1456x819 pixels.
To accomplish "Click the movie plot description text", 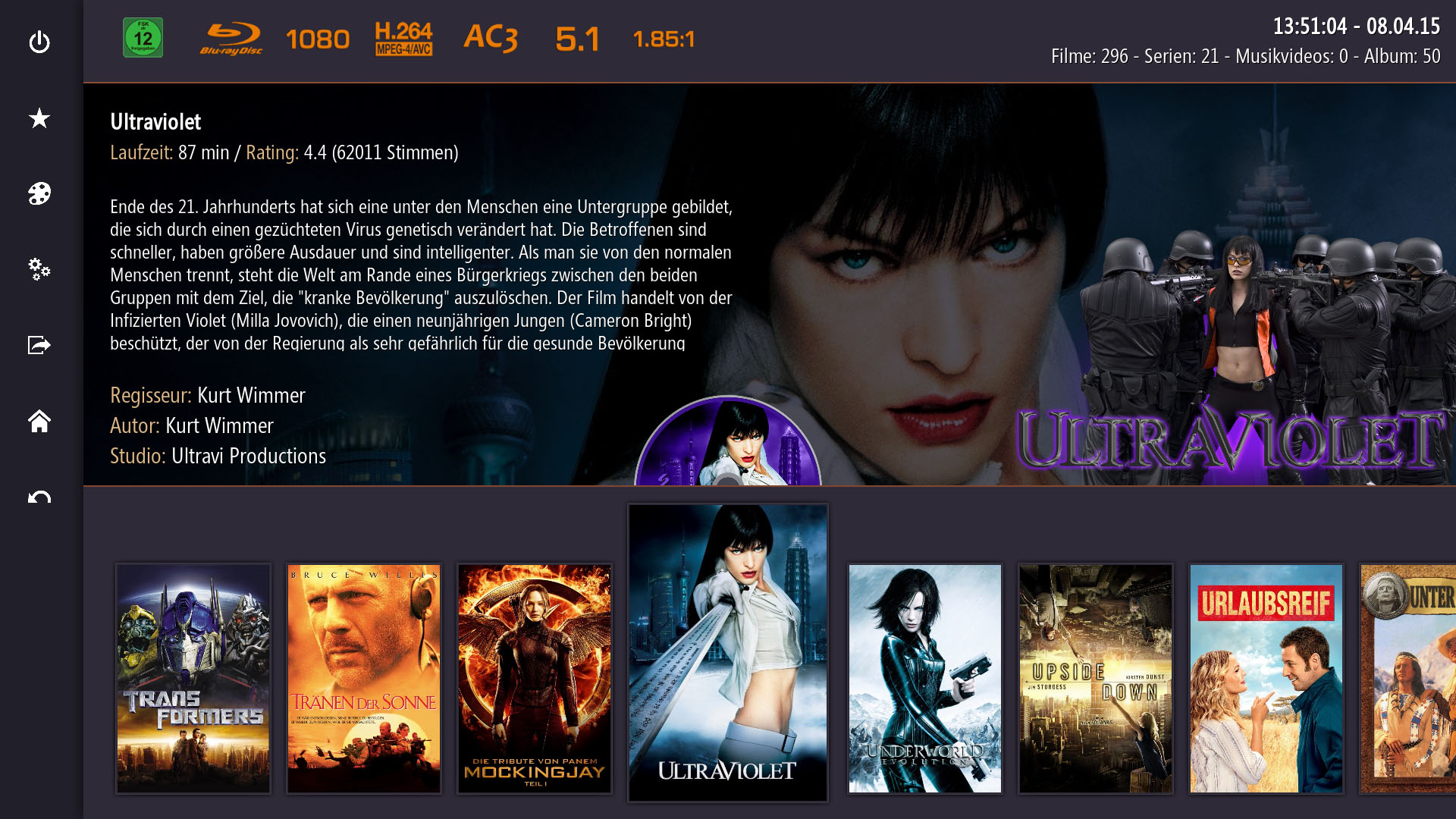I will [422, 275].
